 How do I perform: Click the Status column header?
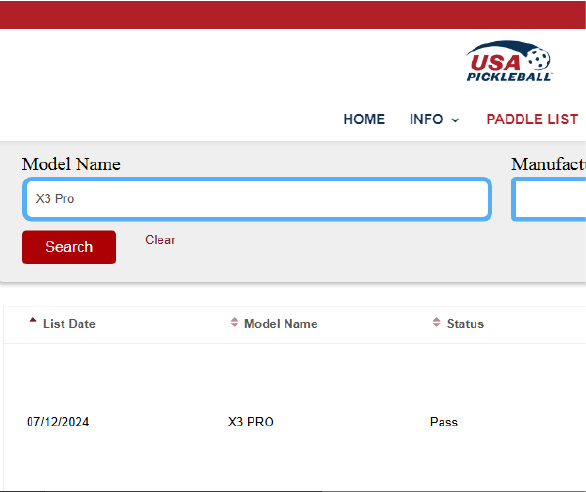465,324
